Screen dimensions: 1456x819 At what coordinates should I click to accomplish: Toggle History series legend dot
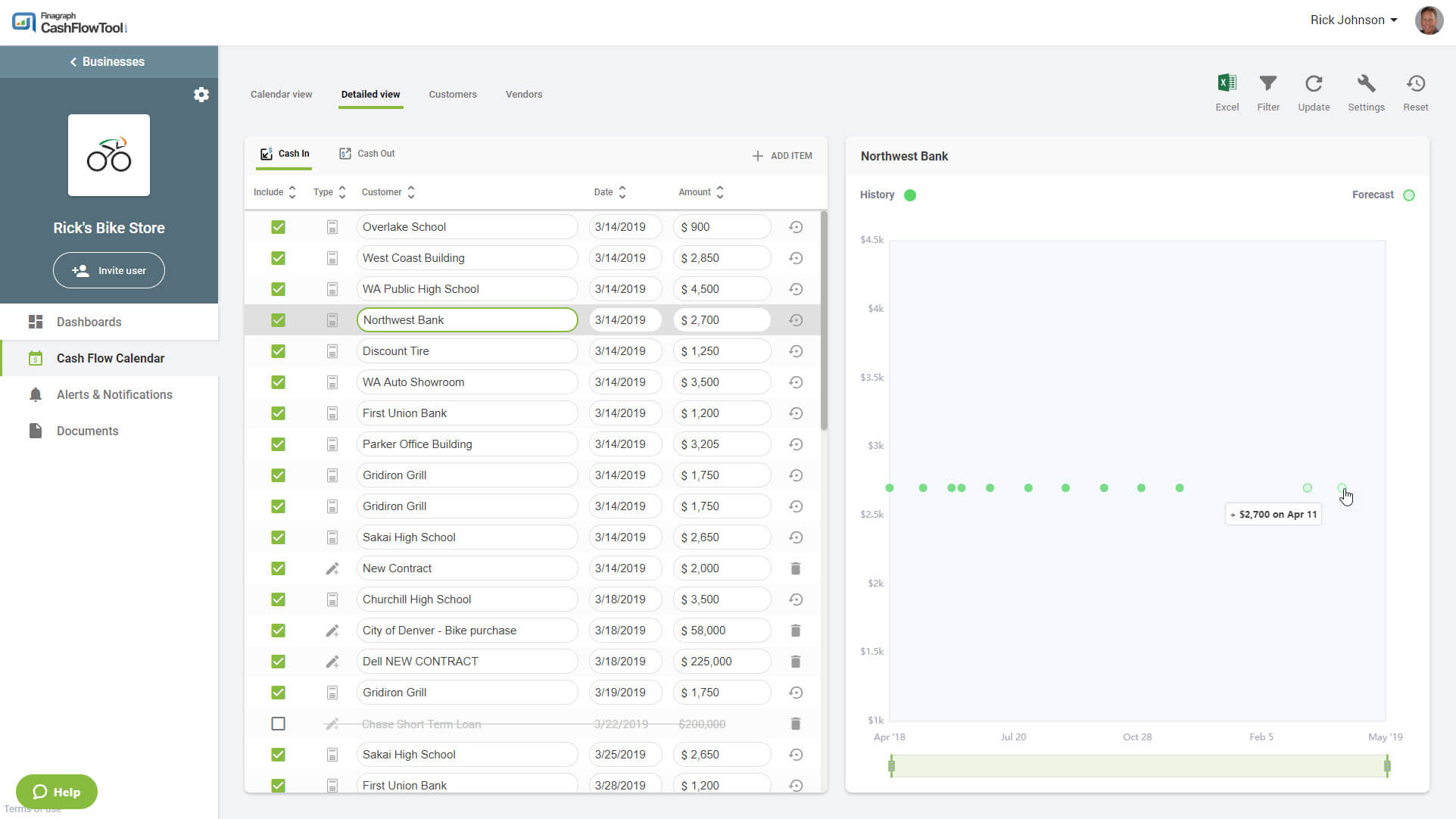[x=910, y=195]
